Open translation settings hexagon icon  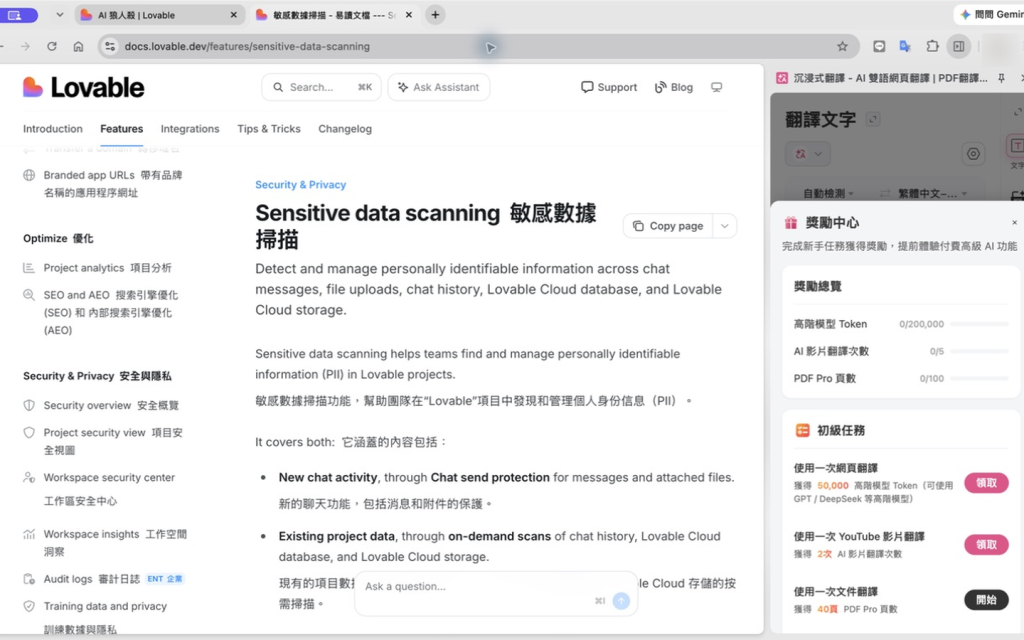coord(973,154)
